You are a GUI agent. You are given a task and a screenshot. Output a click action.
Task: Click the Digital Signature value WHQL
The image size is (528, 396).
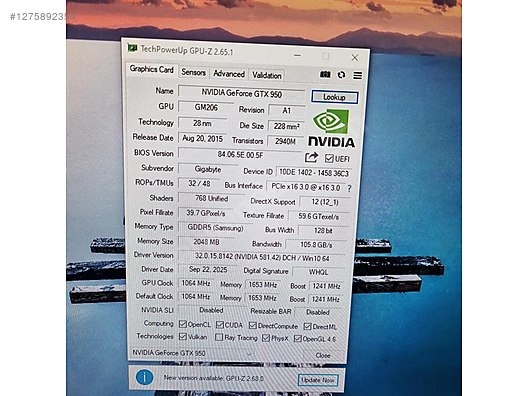(x=318, y=272)
